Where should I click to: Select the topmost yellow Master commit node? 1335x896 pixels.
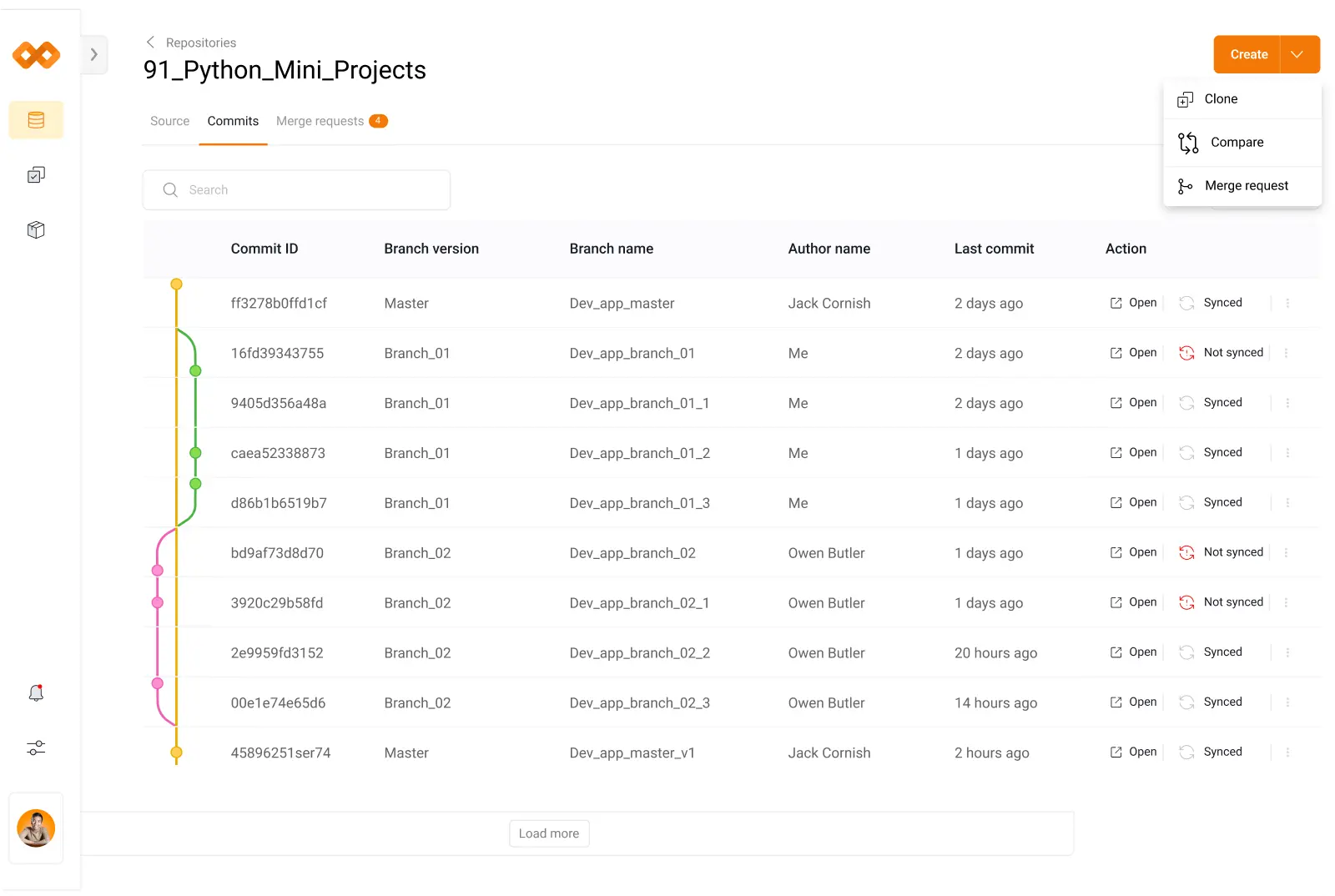point(176,284)
